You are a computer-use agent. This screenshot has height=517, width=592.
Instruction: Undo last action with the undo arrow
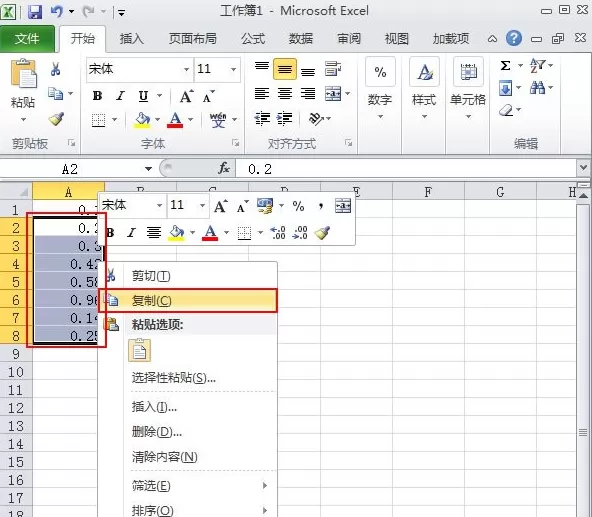pyautogui.click(x=57, y=11)
